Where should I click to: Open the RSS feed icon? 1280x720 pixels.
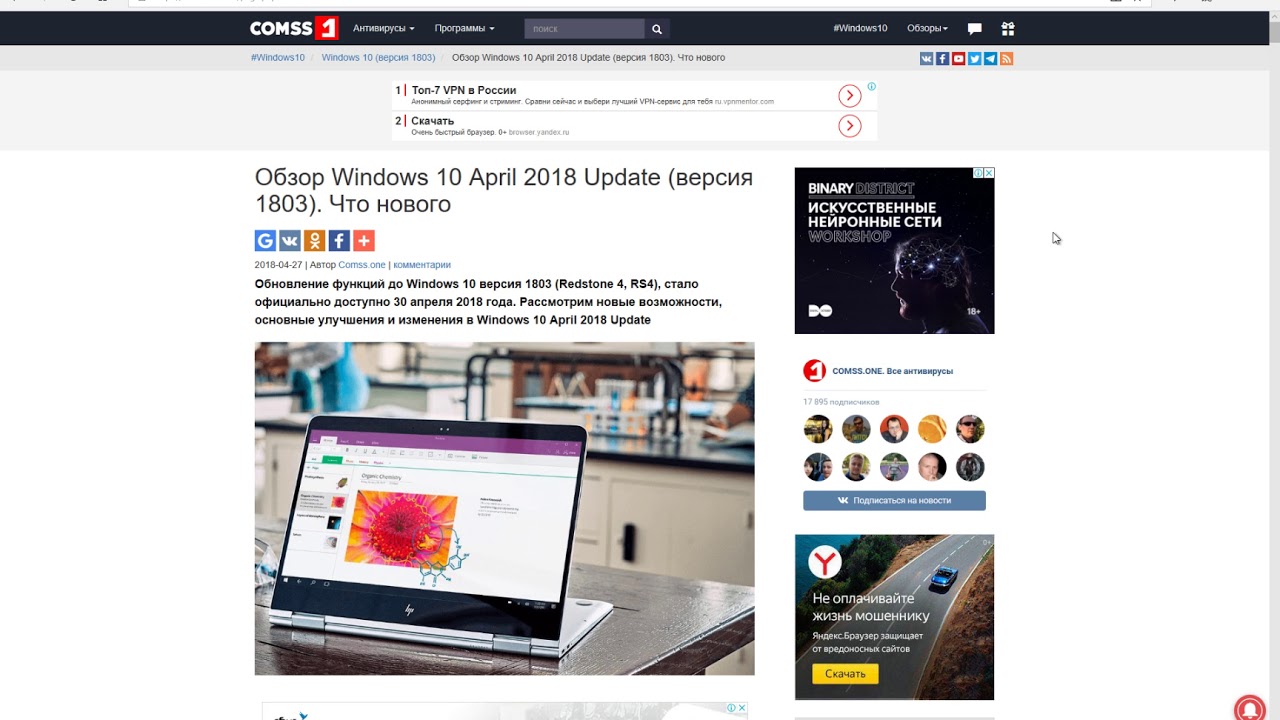coord(1006,59)
